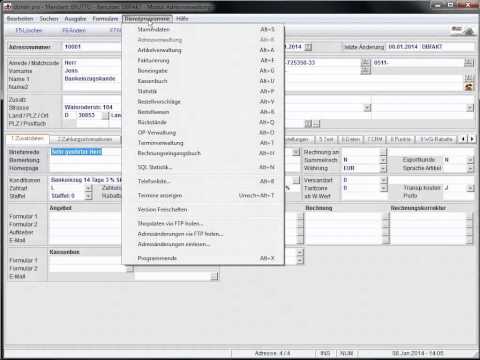Image resolution: width=480 pixels, height=360 pixels.
Task: Open the Zahlart dropdown
Action: (88, 188)
